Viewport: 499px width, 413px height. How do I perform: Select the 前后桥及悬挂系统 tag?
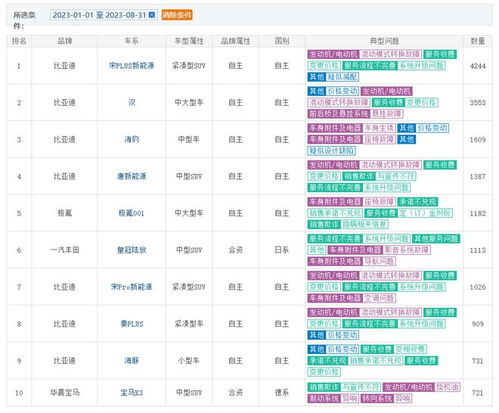click(338, 114)
